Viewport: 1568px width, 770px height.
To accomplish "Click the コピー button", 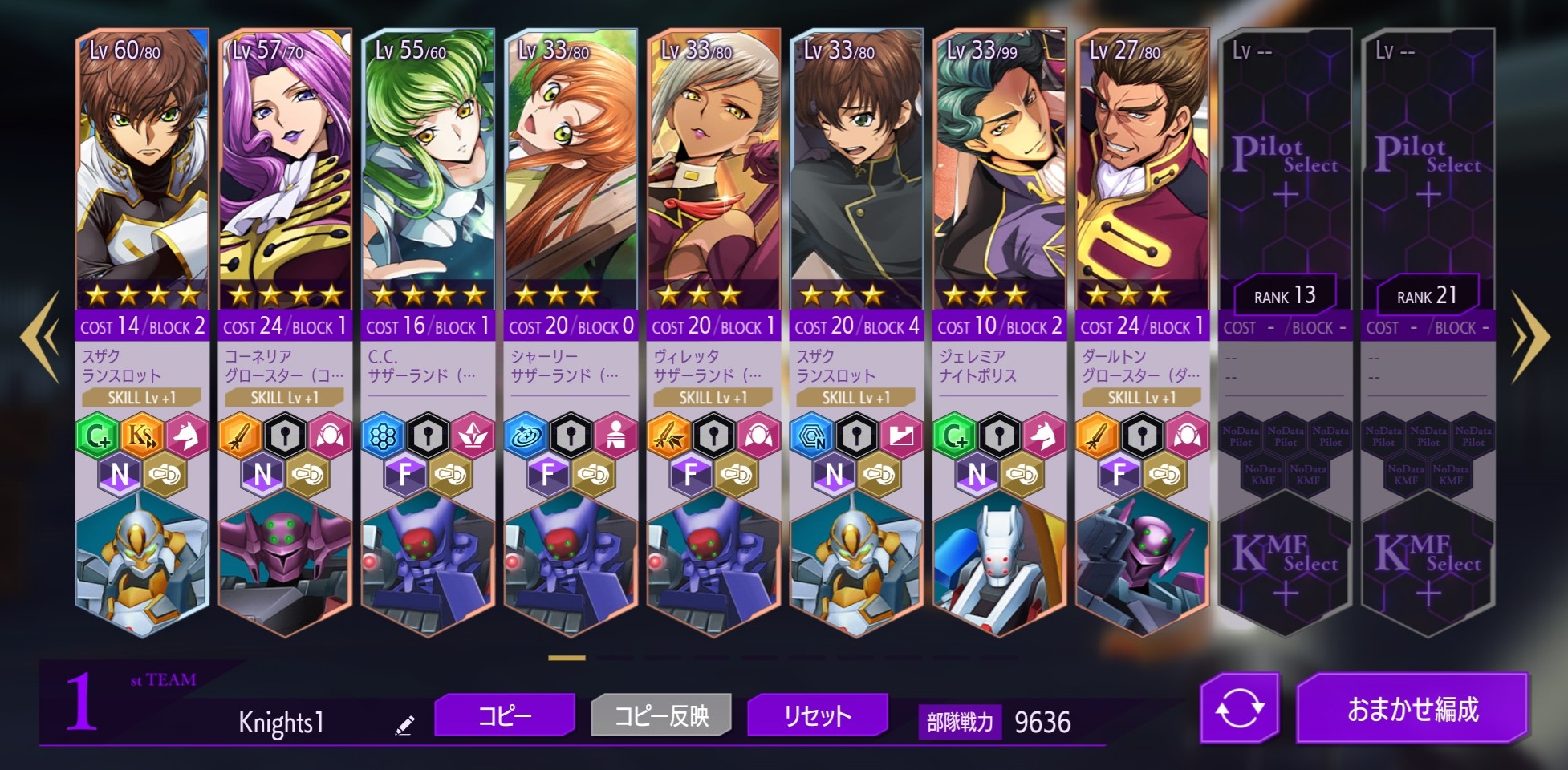I will click(x=505, y=715).
